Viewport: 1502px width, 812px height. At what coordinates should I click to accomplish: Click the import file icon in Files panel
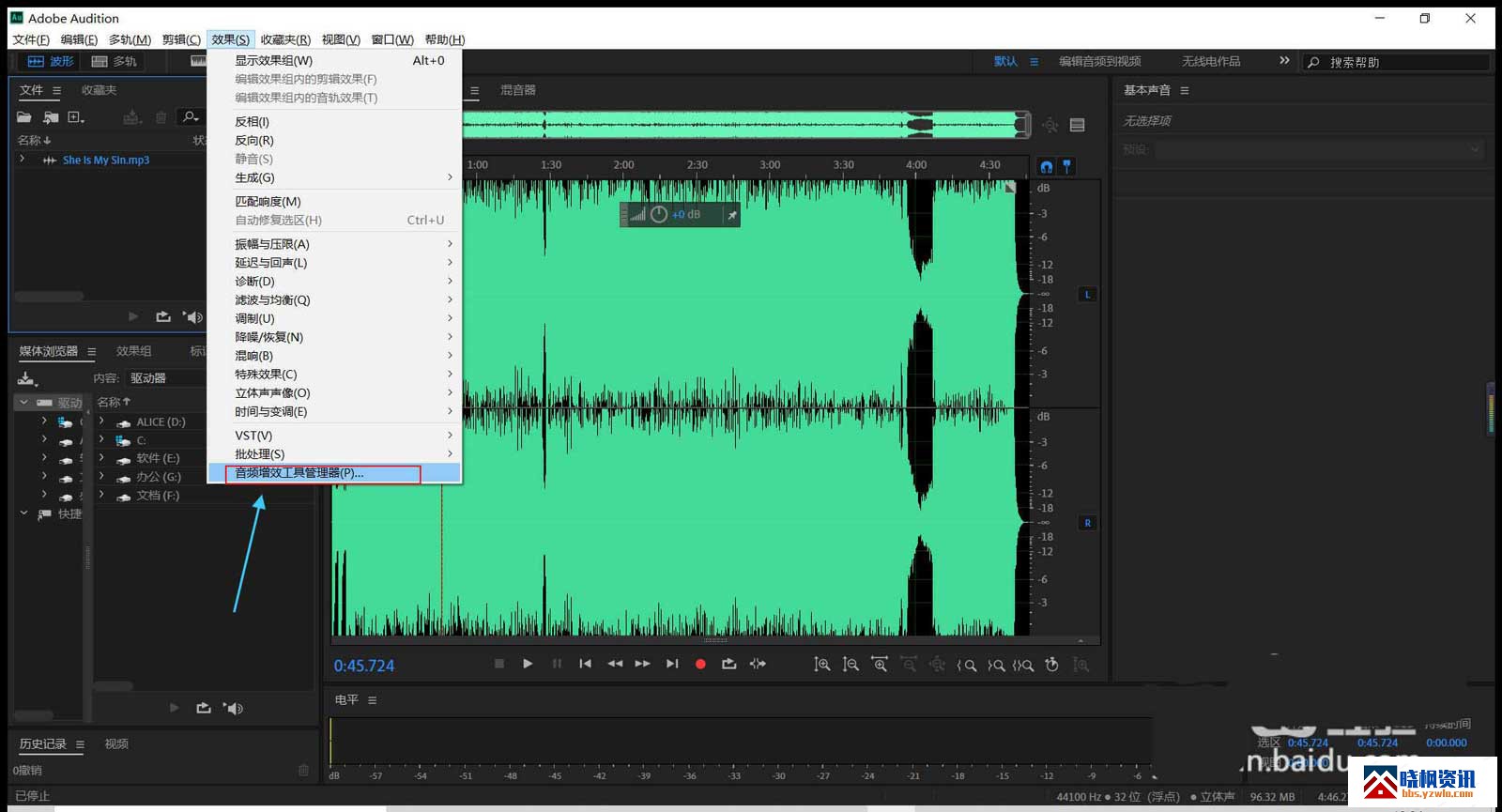pos(51,117)
